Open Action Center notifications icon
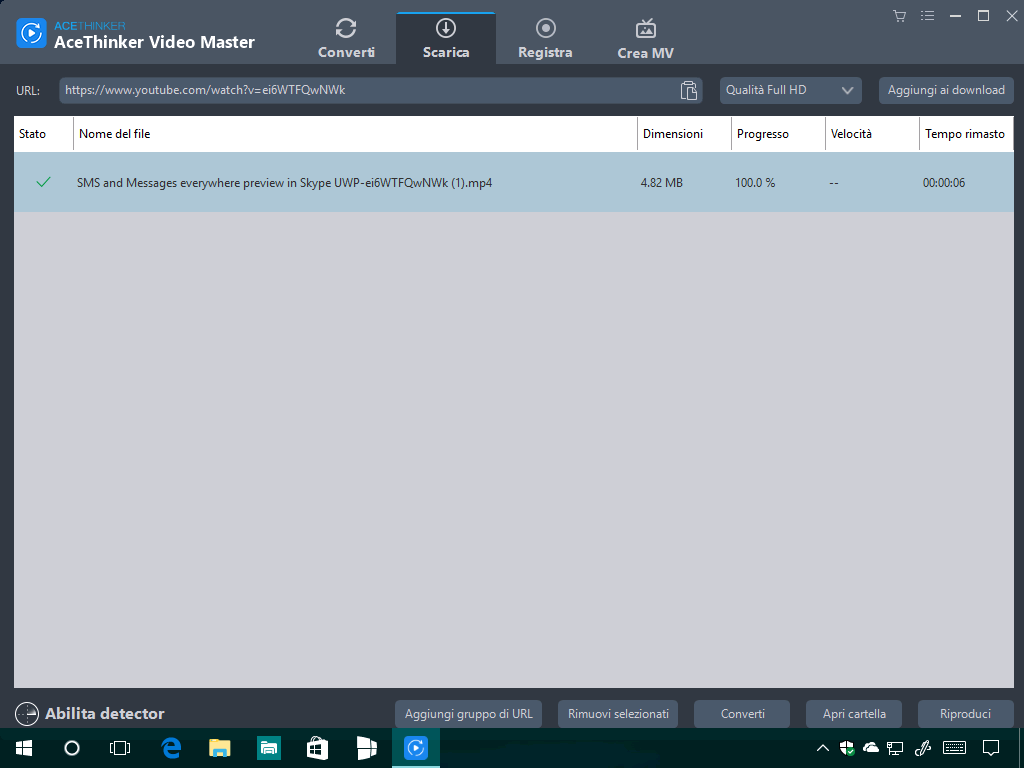 (x=991, y=748)
